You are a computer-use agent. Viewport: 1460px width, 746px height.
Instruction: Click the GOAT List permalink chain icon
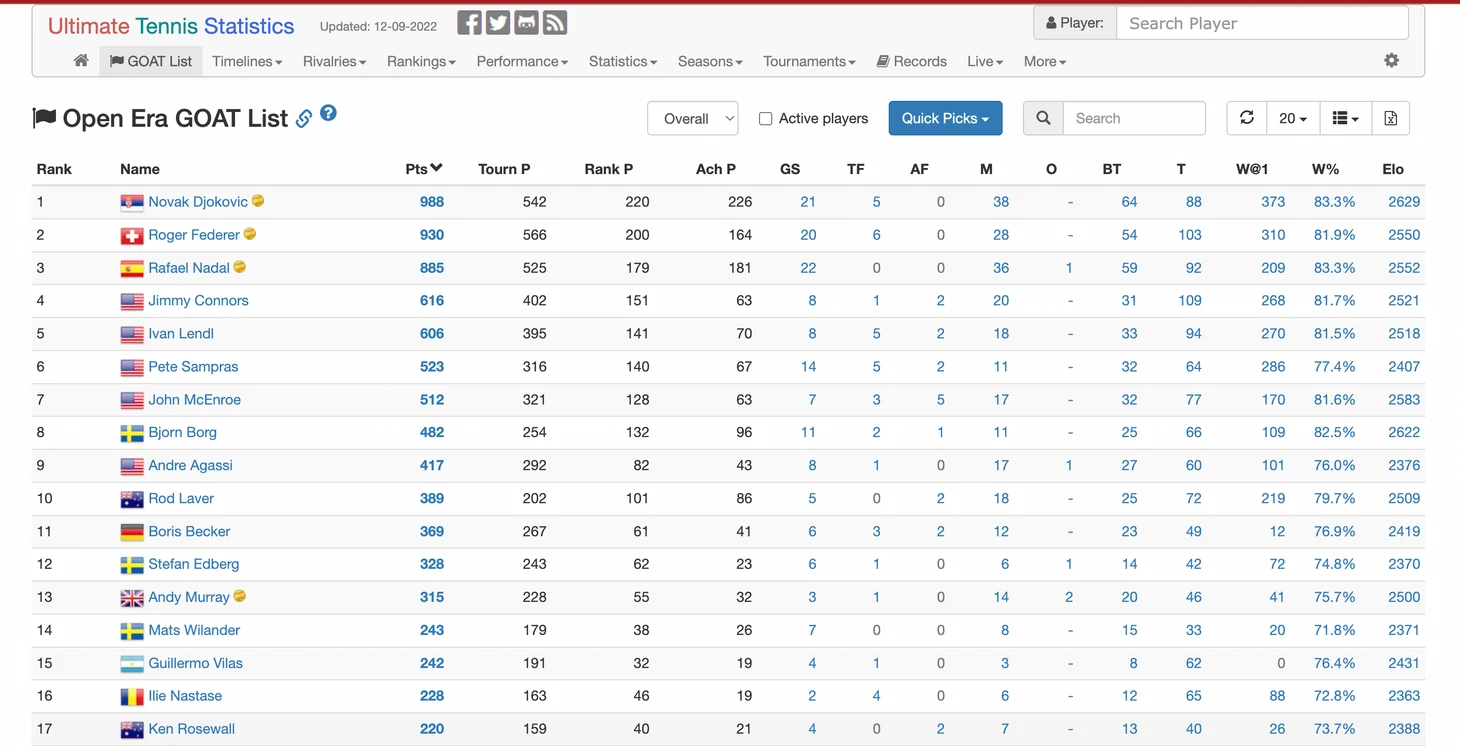[304, 119]
